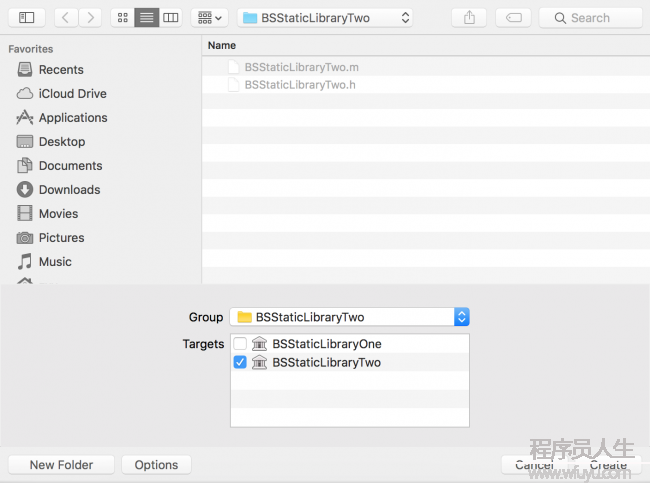
Task: Open the Group dropdown BSStaticLibraryTwo
Action: click(349, 317)
